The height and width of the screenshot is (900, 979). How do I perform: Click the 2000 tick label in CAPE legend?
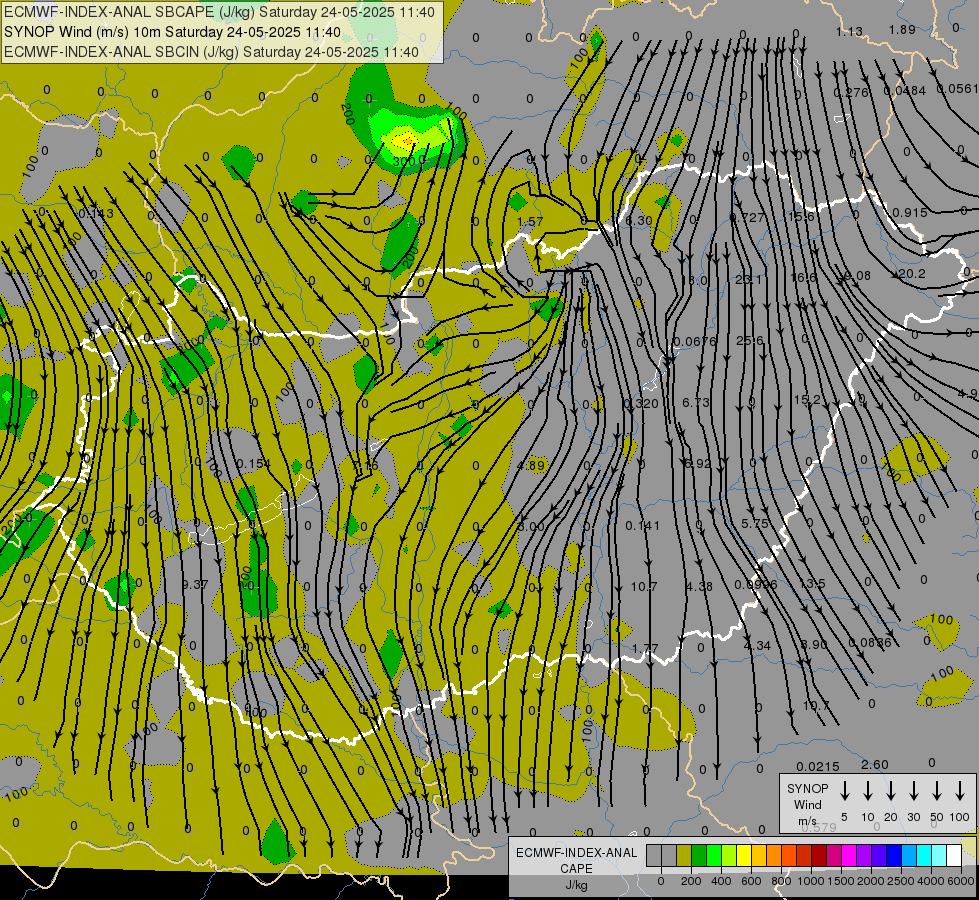pyautogui.click(x=871, y=881)
